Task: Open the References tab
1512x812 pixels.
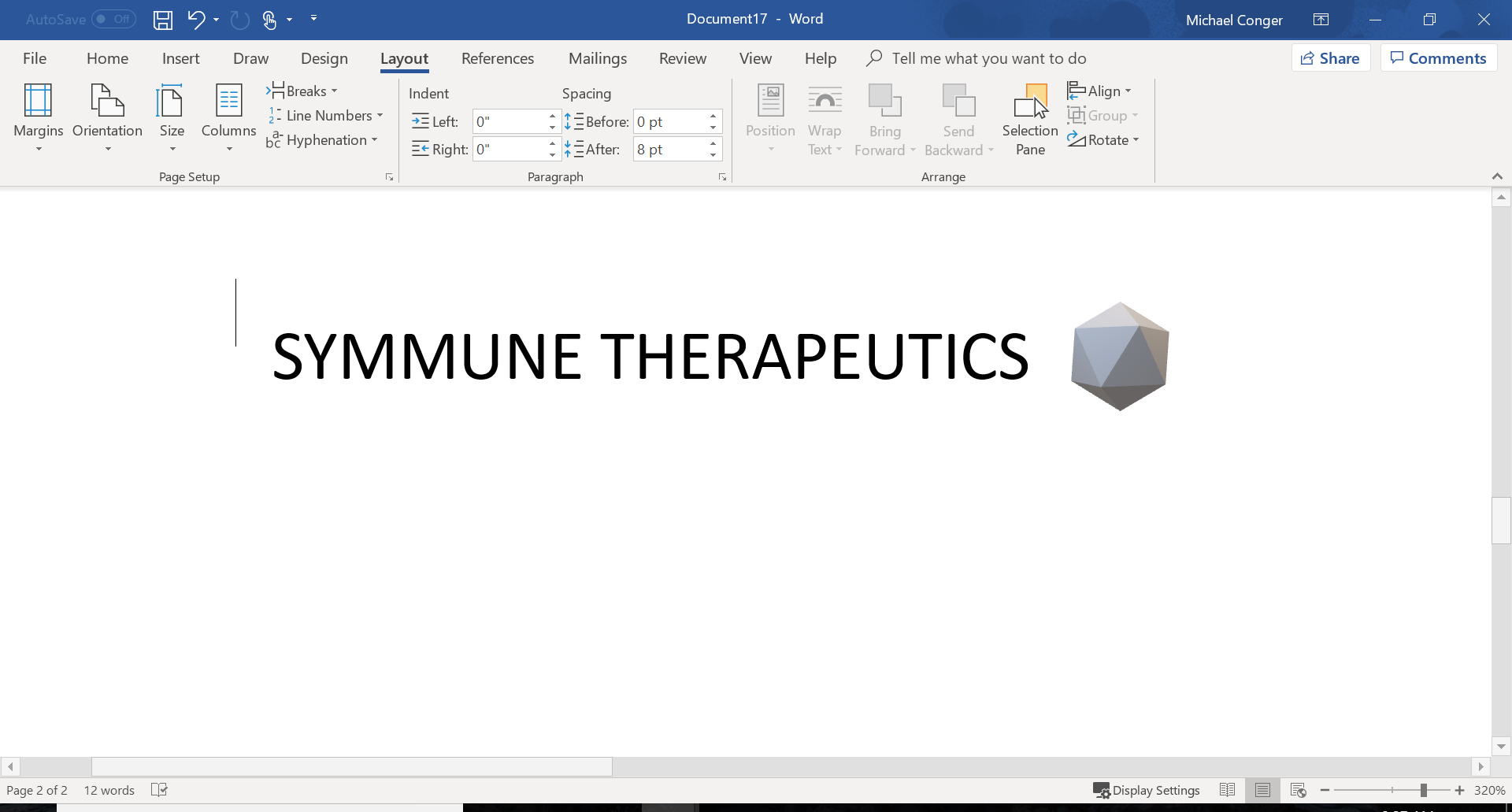Action: click(497, 58)
